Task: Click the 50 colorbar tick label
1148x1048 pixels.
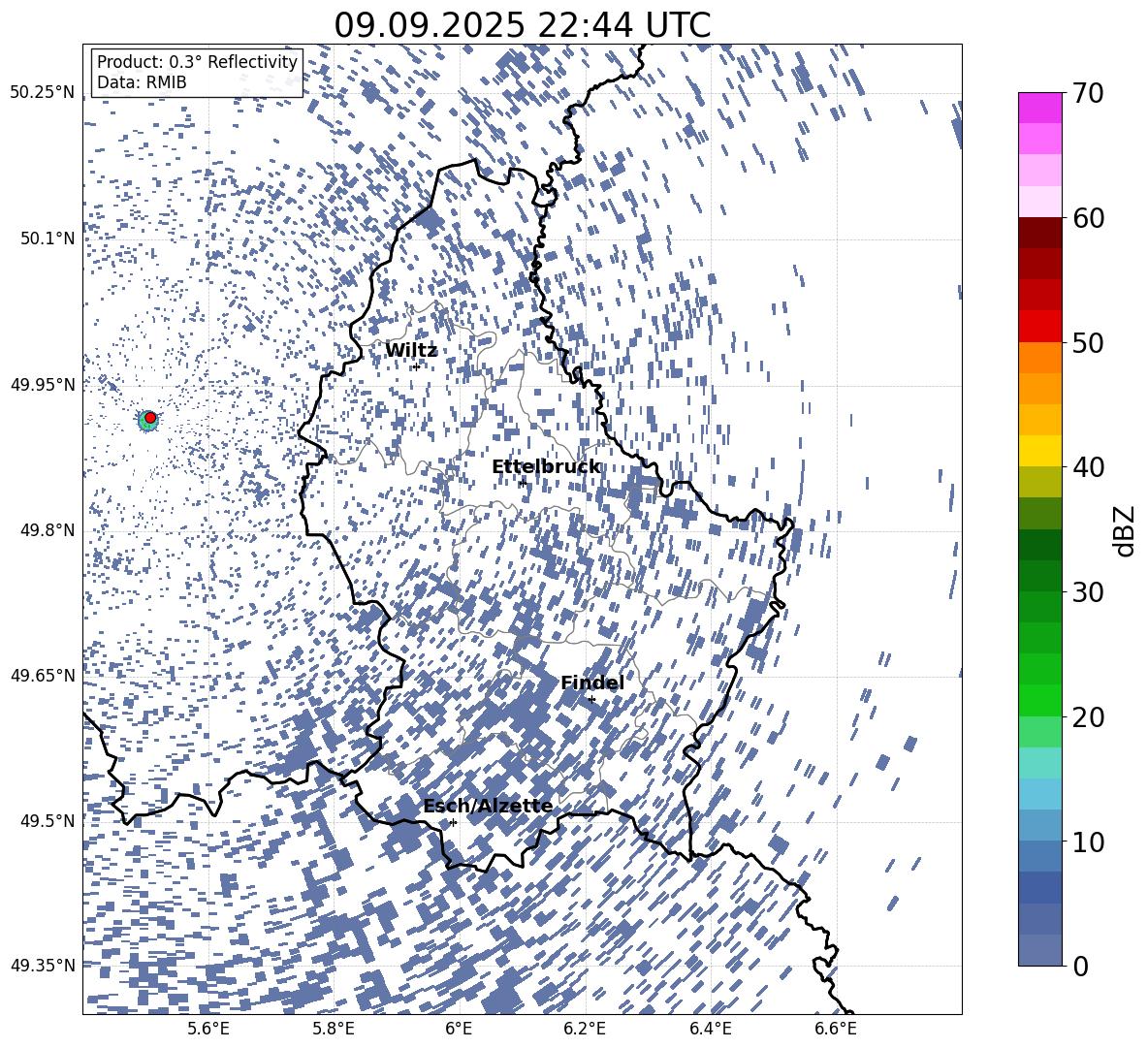Action: pyautogui.click(x=1089, y=342)
